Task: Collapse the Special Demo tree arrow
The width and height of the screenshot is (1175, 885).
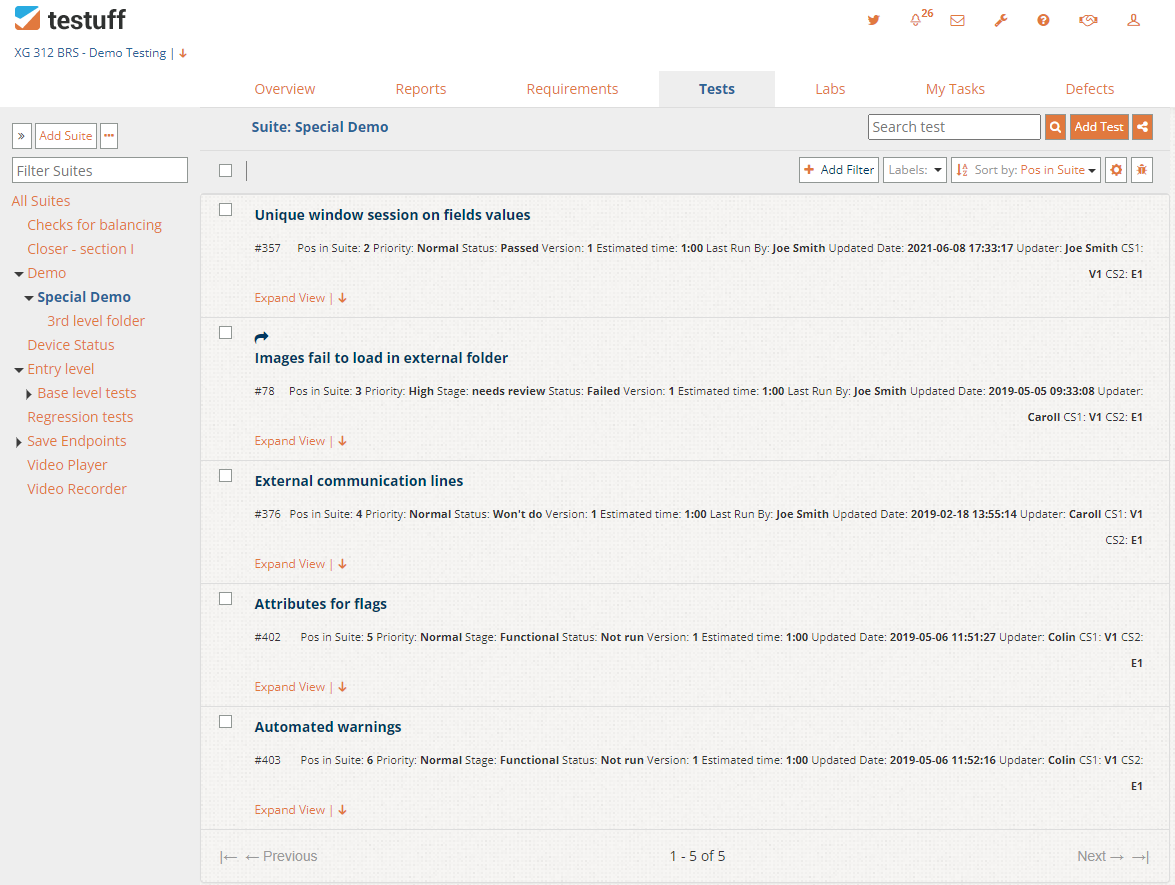Action: 28,298
